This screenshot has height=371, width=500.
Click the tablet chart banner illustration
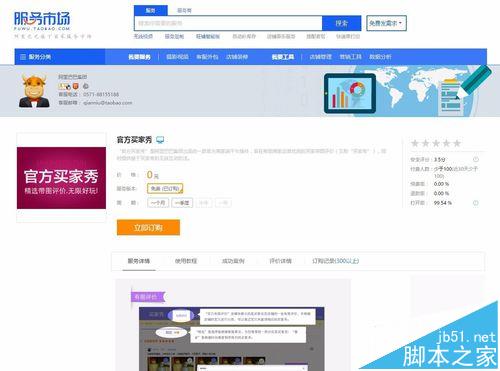point(350,94)
